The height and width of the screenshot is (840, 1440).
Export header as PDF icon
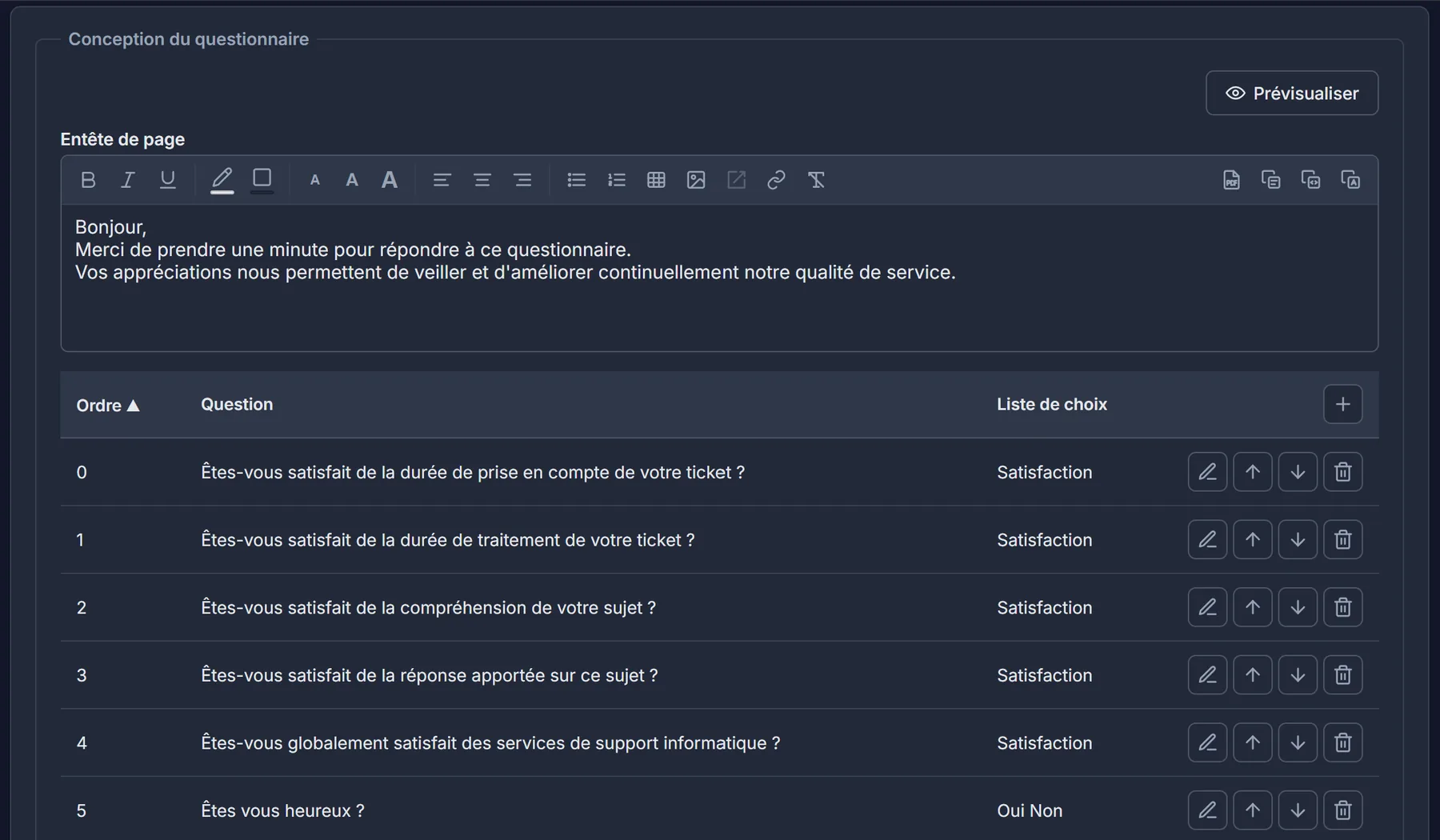tap(1231, 180)
